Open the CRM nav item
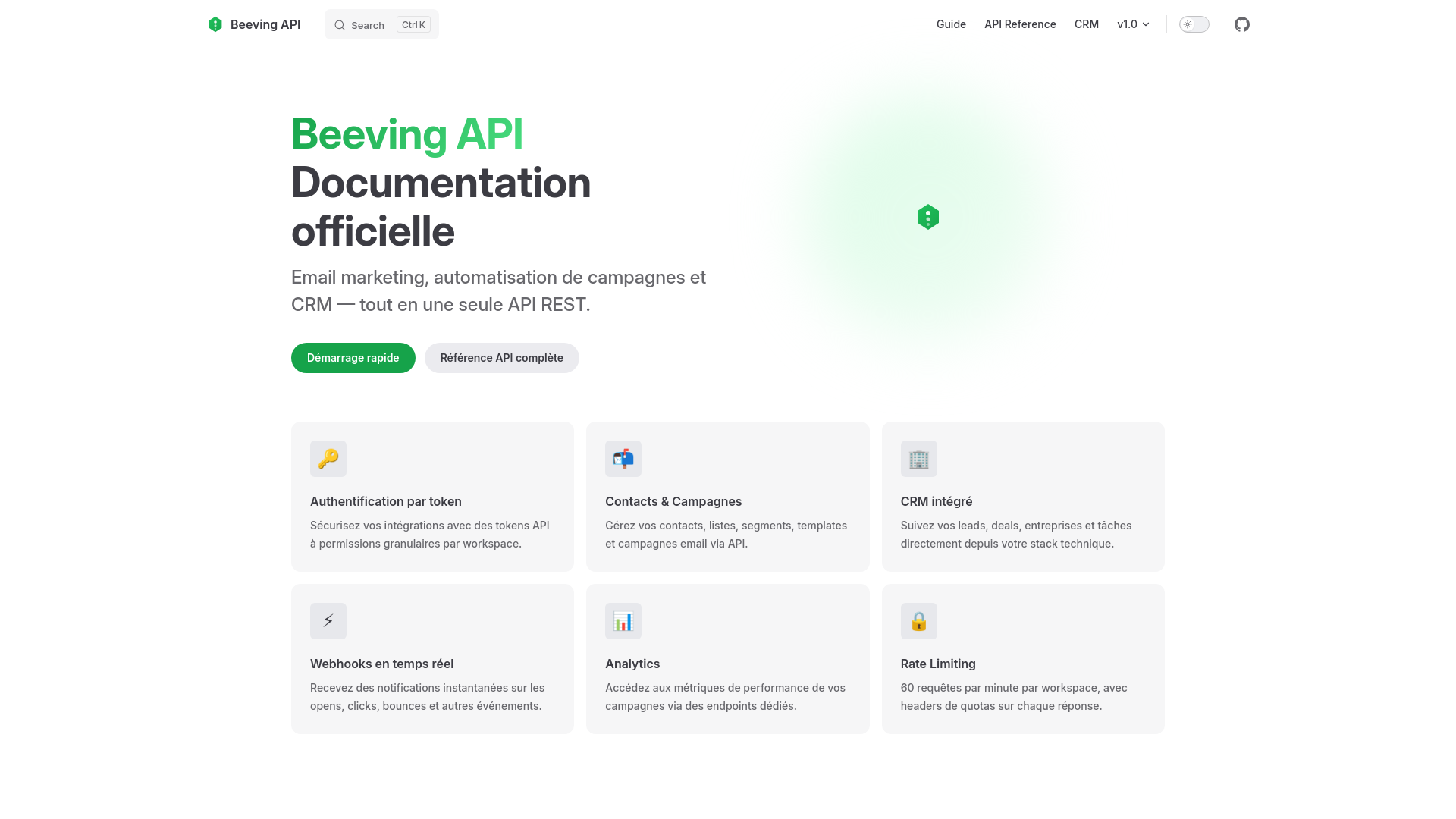Screen dimensions: 1456x819 tap(1087, 24)
